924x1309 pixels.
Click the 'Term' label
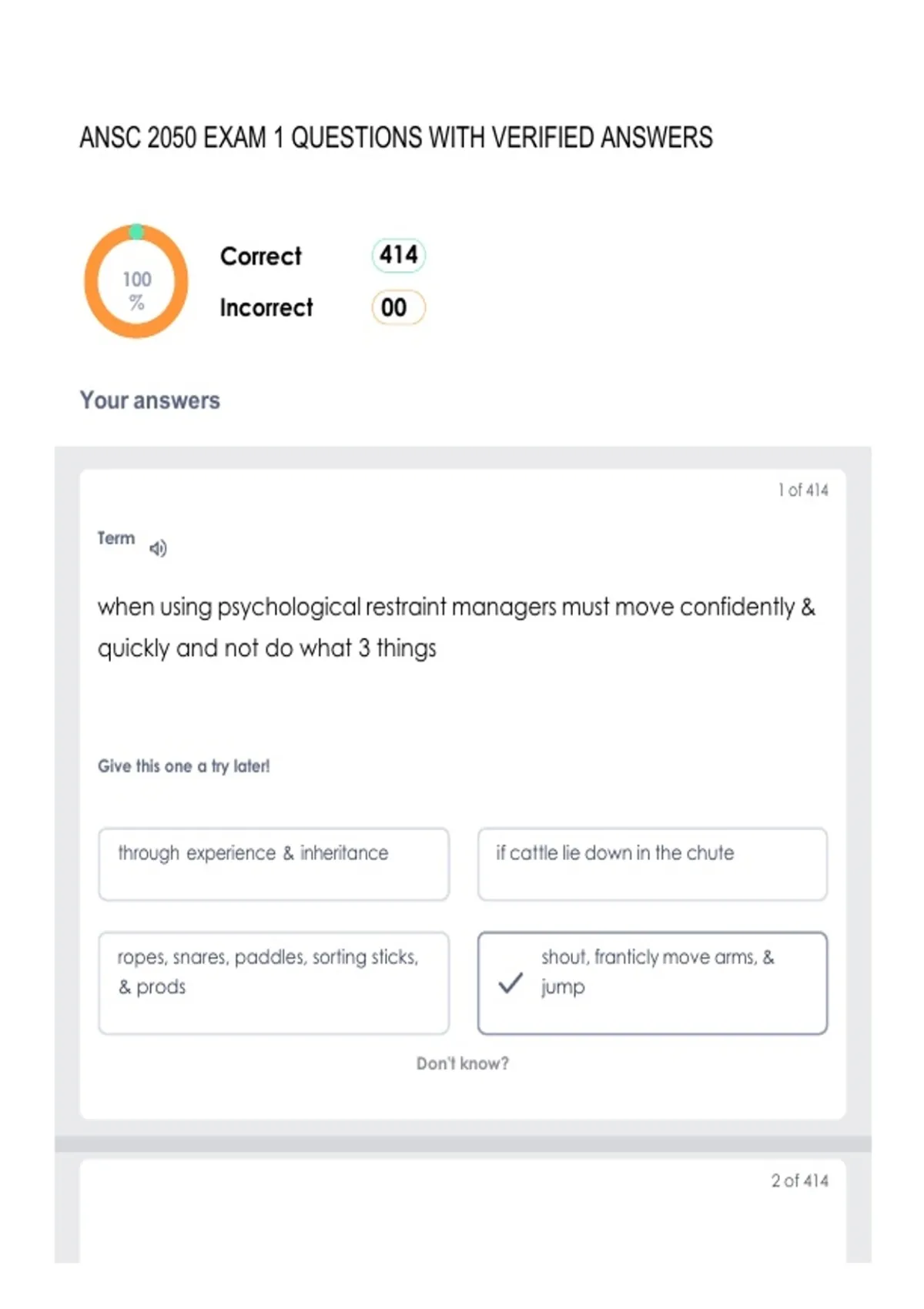116,538
